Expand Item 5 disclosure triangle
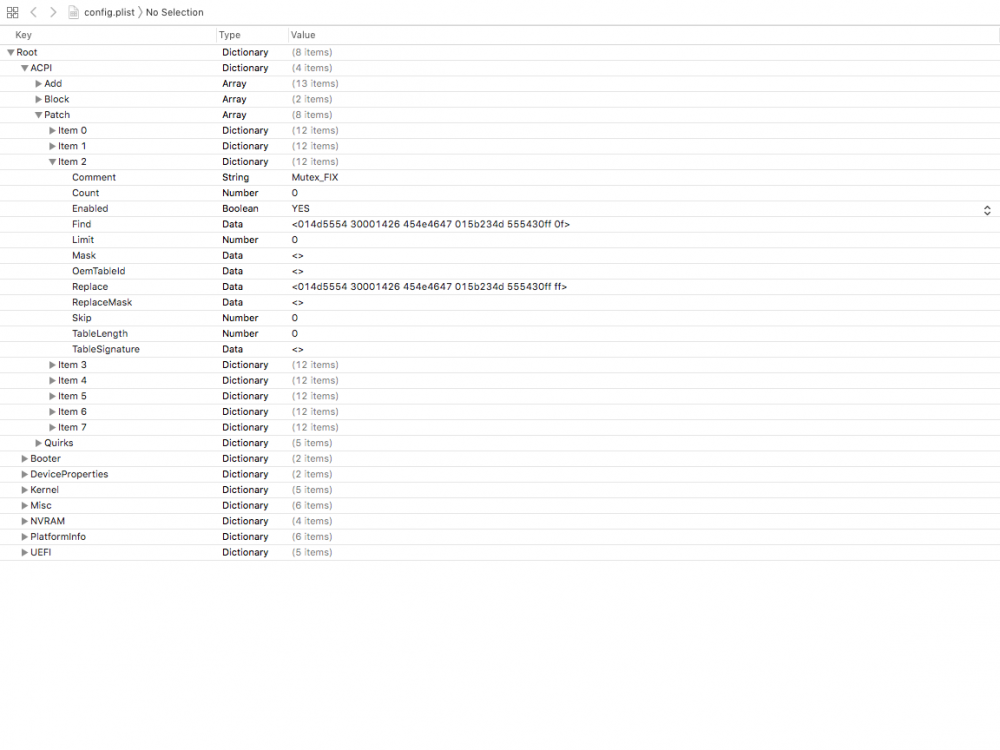1000x750 pixels. (52, 396)
